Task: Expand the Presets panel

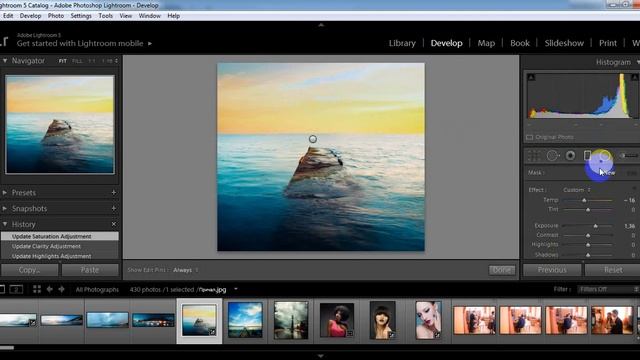Action: pyautogui.click(x=5, y=193)
